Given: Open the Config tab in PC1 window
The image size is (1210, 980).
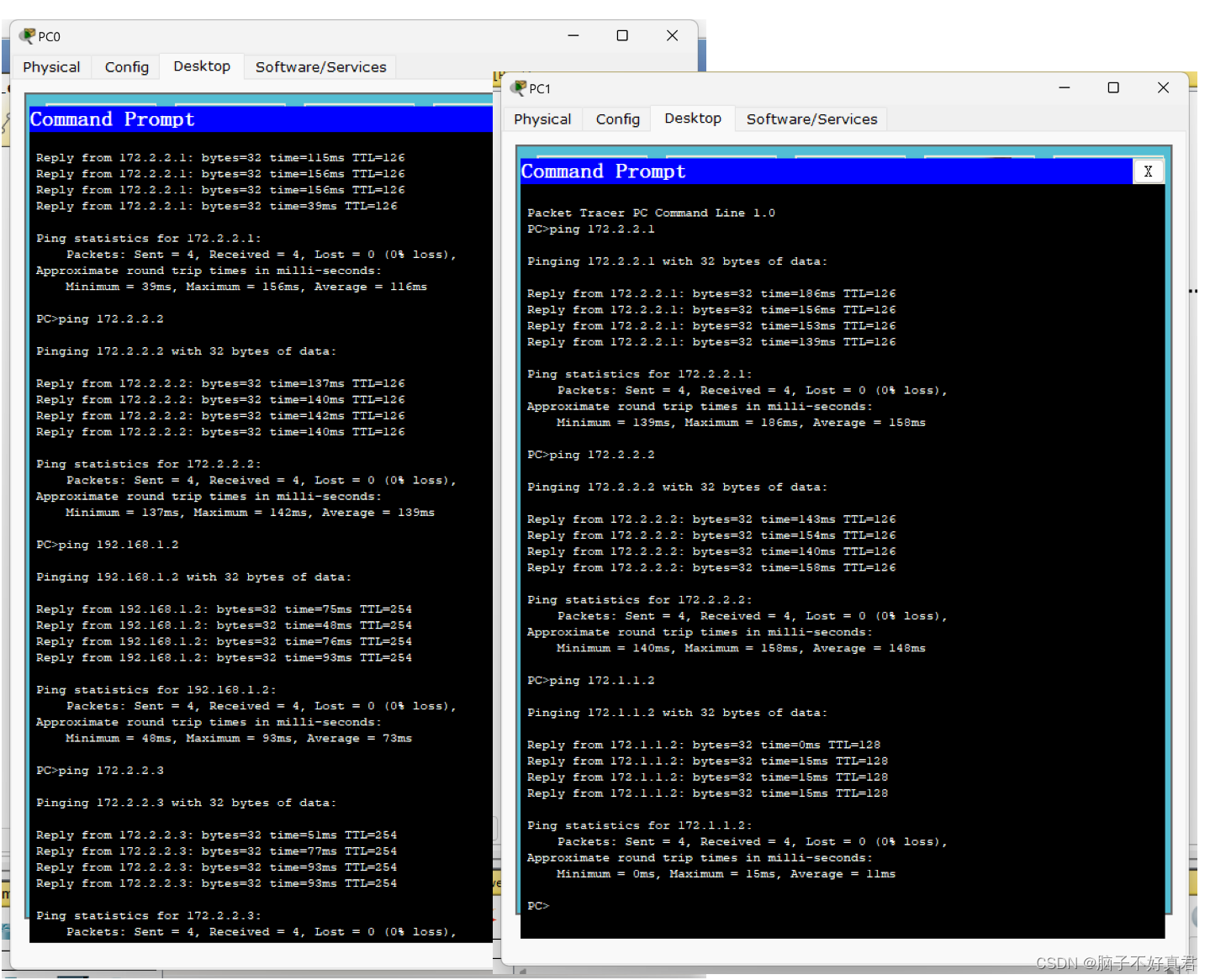Looking at the screenshot, I should click(618, 119).
